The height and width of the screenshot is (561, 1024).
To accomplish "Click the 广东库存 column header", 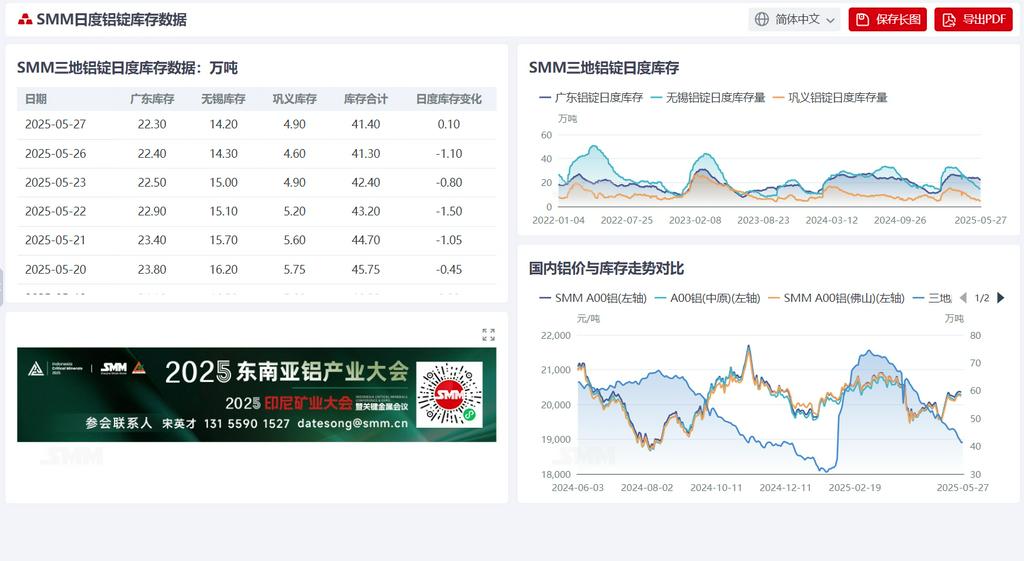I will [152, 99].
